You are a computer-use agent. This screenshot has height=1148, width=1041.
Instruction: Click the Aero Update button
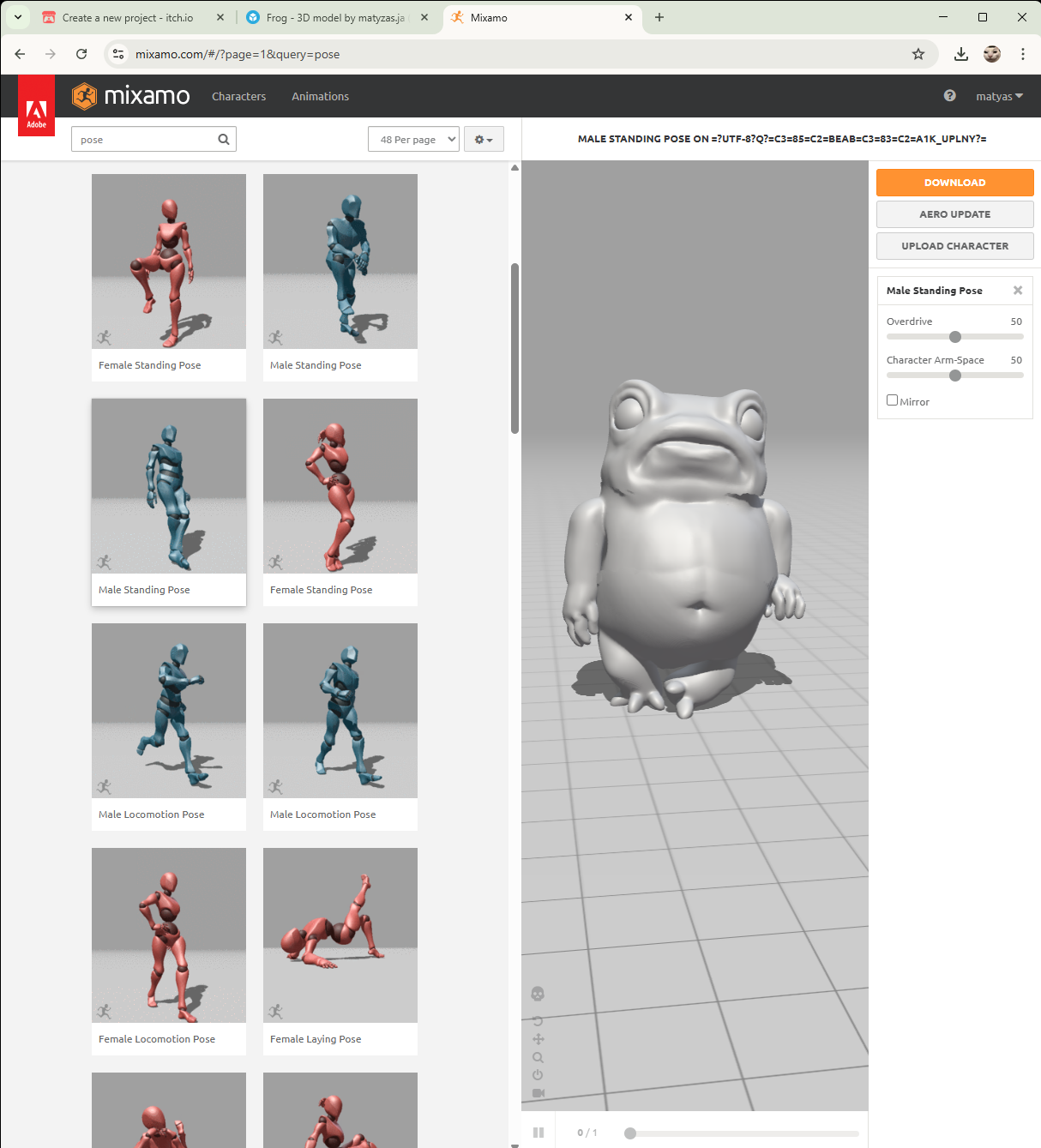(x=954, y=214)
